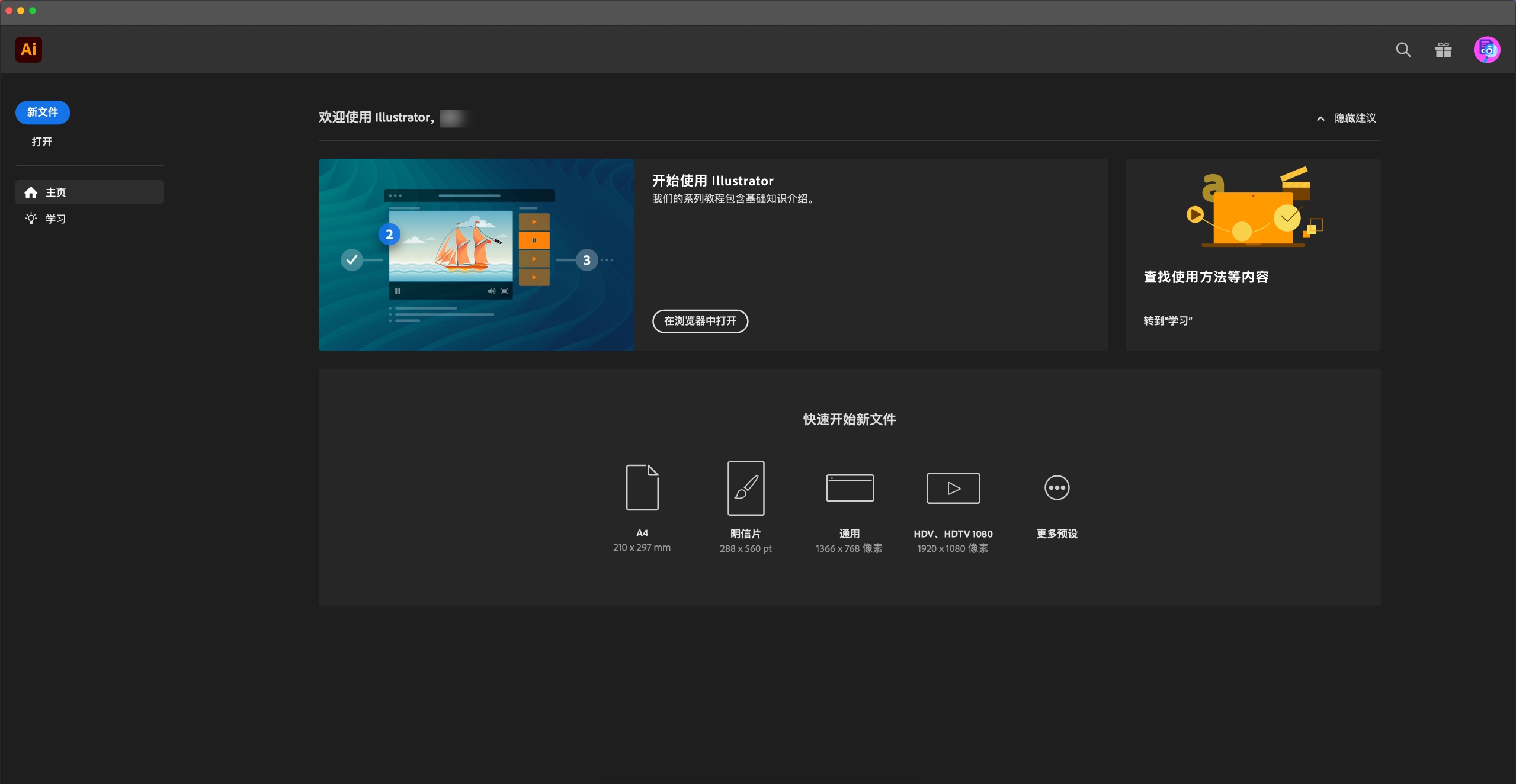This screenshot has width=1516, height=784.
Task: Select the 明信片 postcard preset icon
Action: pos(746,488)
